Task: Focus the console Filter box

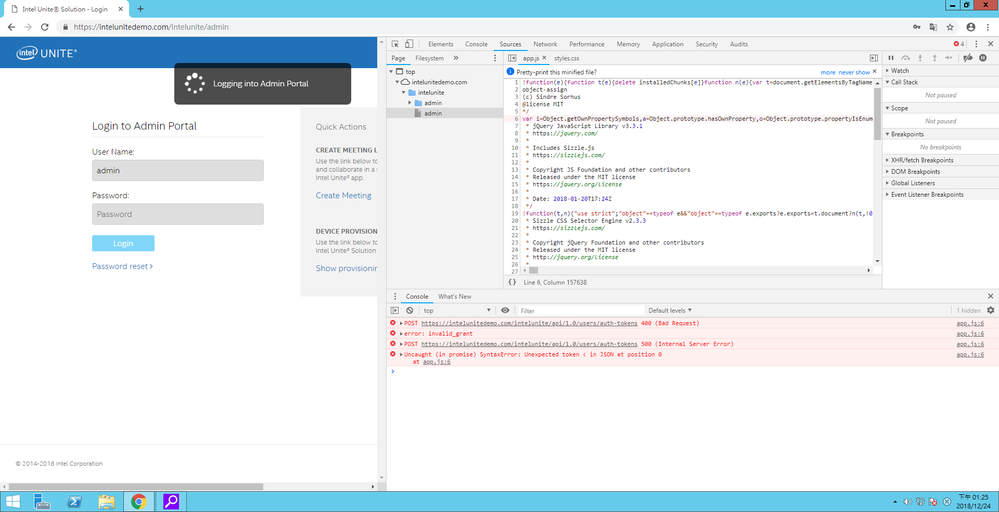Action: (x=579, y=310)
